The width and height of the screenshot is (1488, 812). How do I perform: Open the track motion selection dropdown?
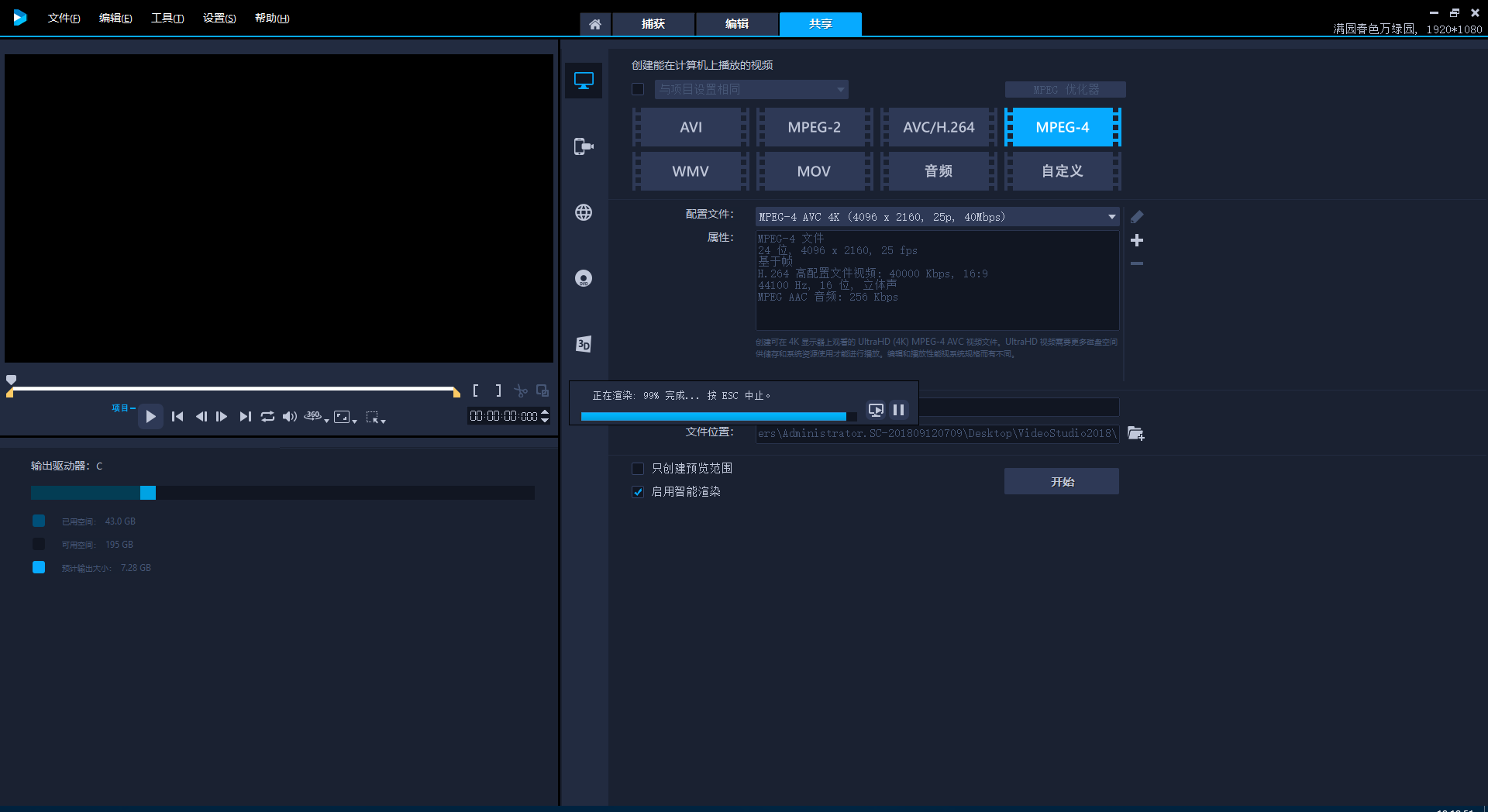point(375,417)
